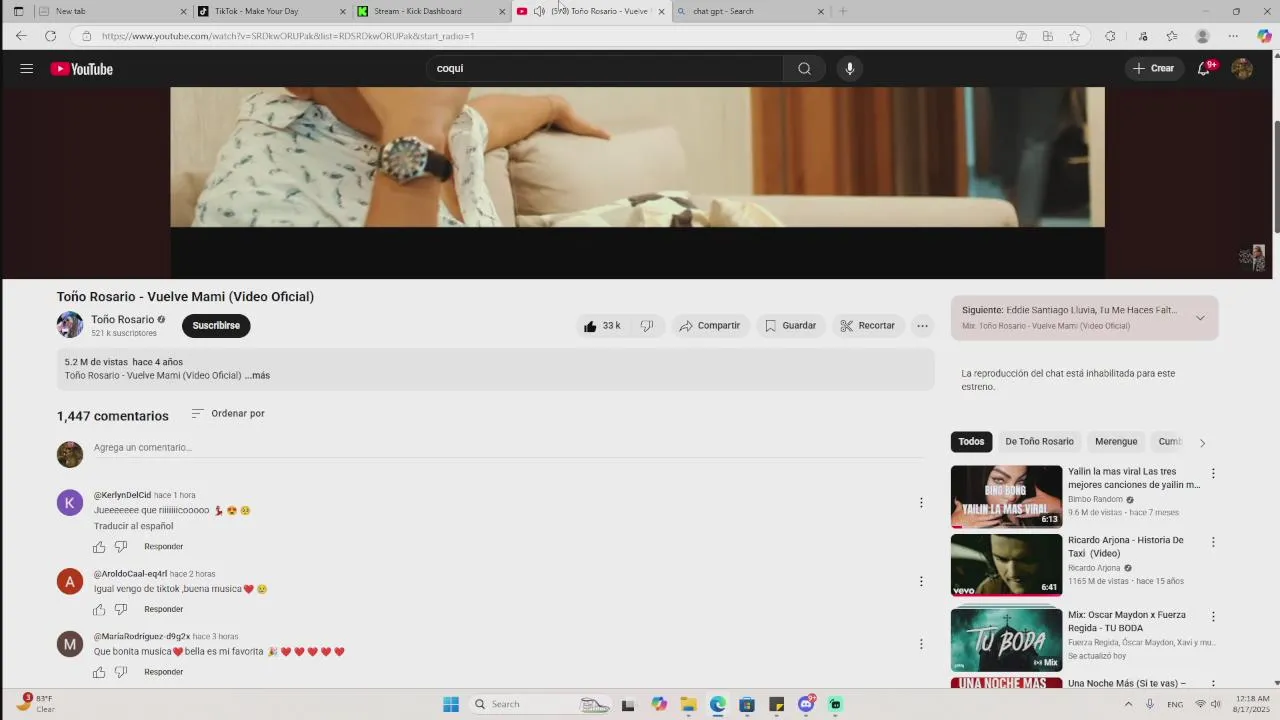The image size is (1280, 720).
Task: Open the Ricardo Arjona Historia de Taxi thumbnail
Action: coord(1006,565)
